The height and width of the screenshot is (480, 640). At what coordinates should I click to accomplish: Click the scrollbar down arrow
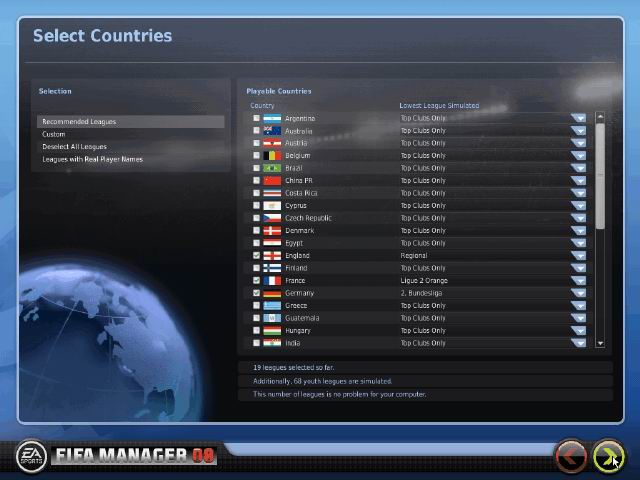600,343
